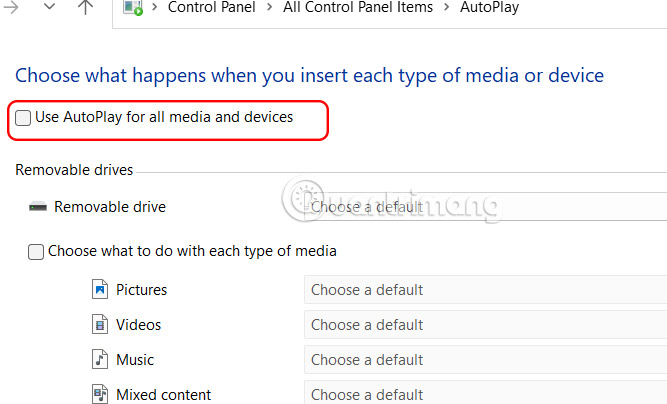
Task: Tick Choose what to do with each media type
Action: [x=36, y=252]
